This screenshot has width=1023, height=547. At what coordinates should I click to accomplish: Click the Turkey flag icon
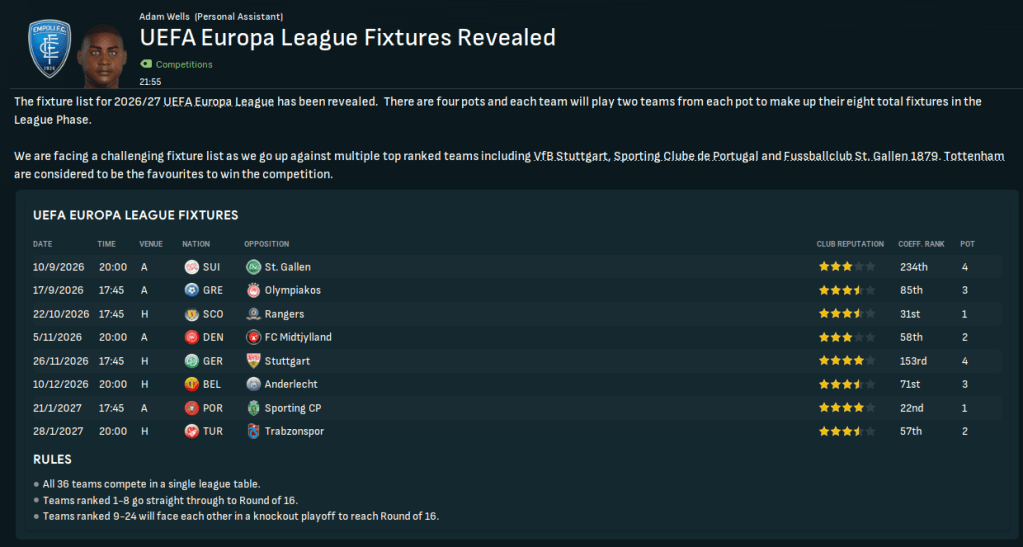[192, 431]
